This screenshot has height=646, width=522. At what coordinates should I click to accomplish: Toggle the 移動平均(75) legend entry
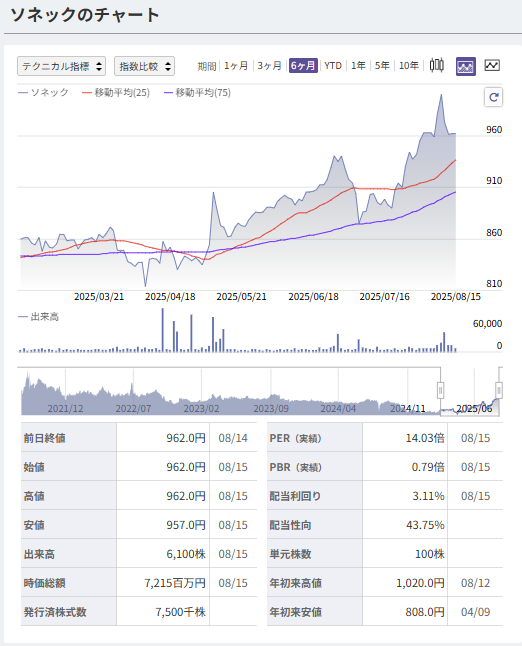point(197,92)
